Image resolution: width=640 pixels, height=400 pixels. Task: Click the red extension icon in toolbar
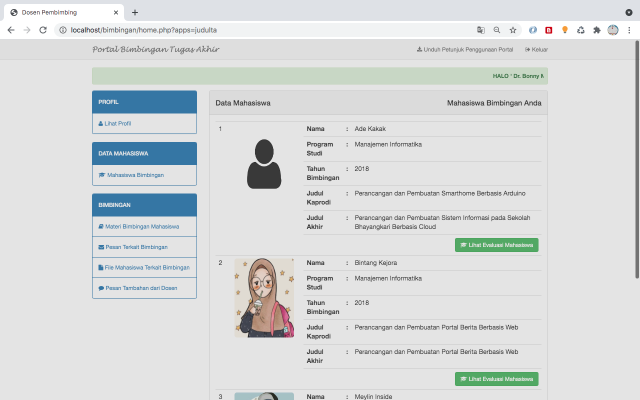click(x=549, y=30)
